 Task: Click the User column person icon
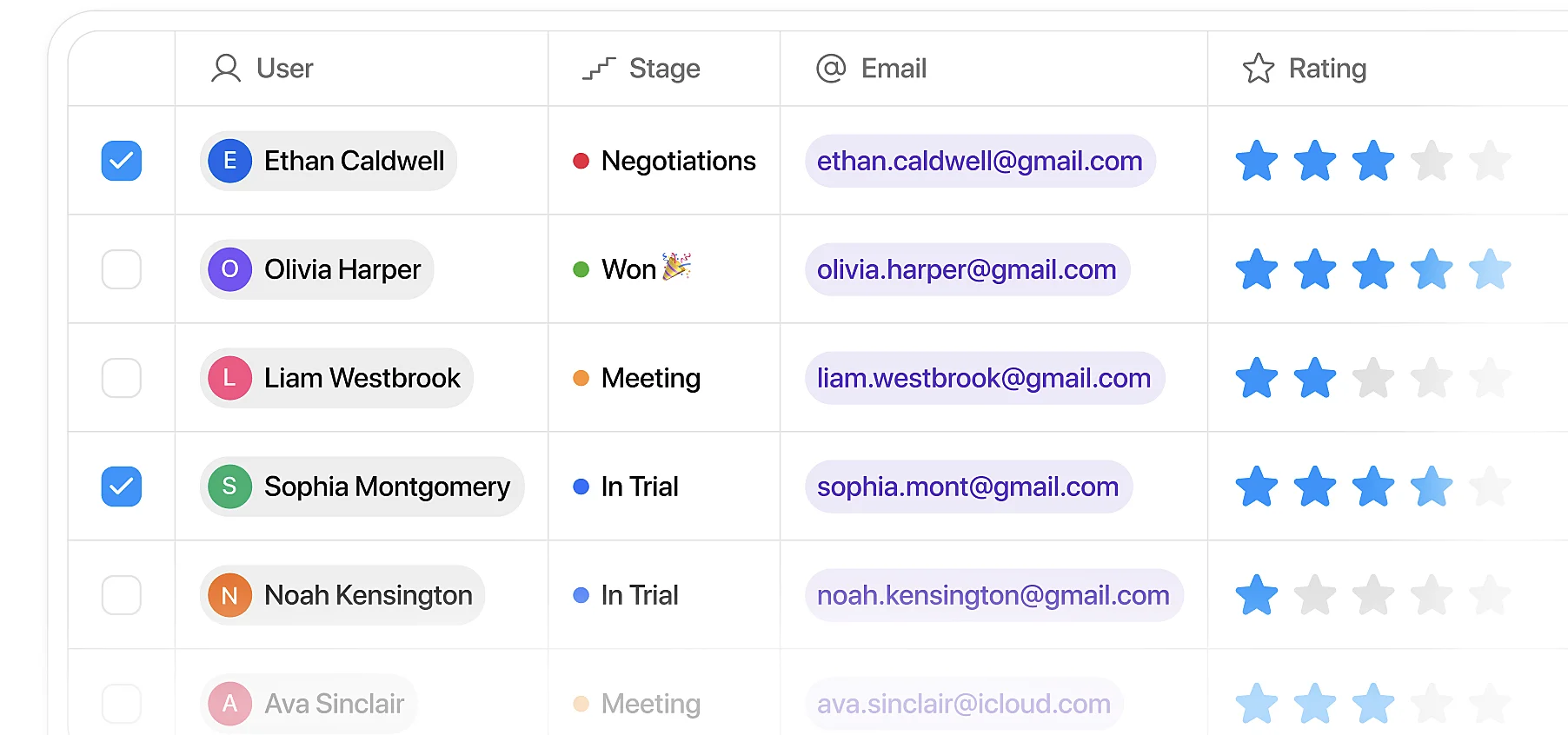(226, 69)
